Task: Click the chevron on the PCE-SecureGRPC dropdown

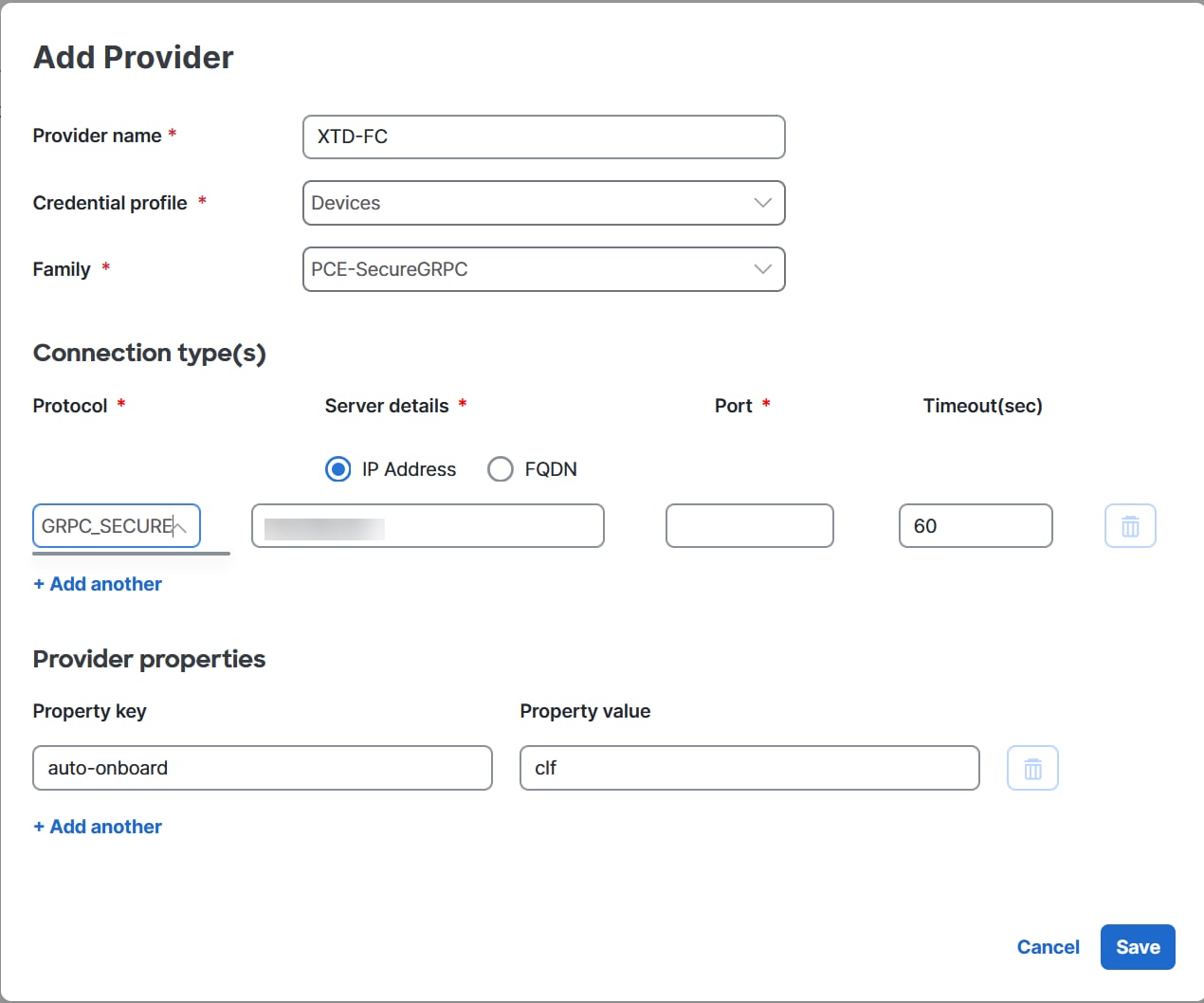Action: (761, 269)
